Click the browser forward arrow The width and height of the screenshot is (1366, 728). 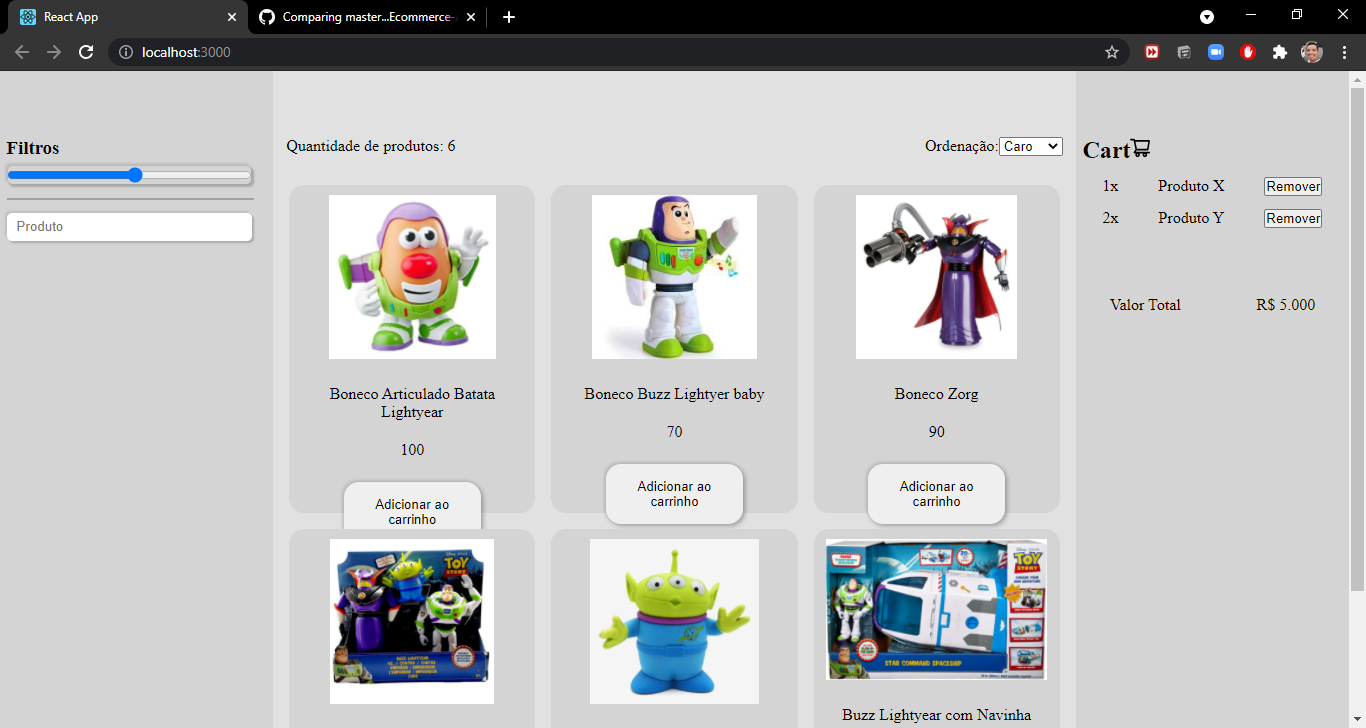[54, 52]
